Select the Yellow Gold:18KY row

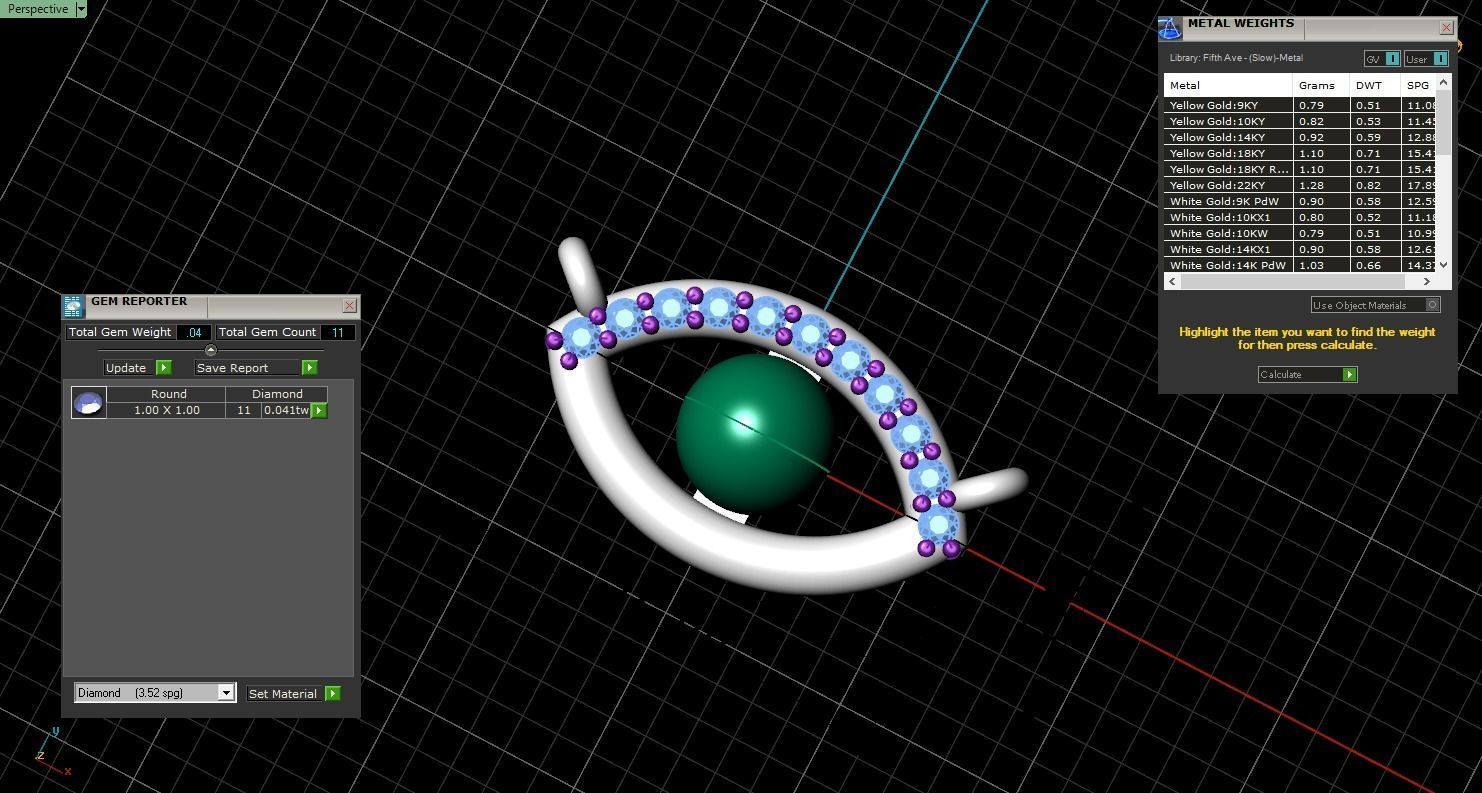pos(1300,153)
